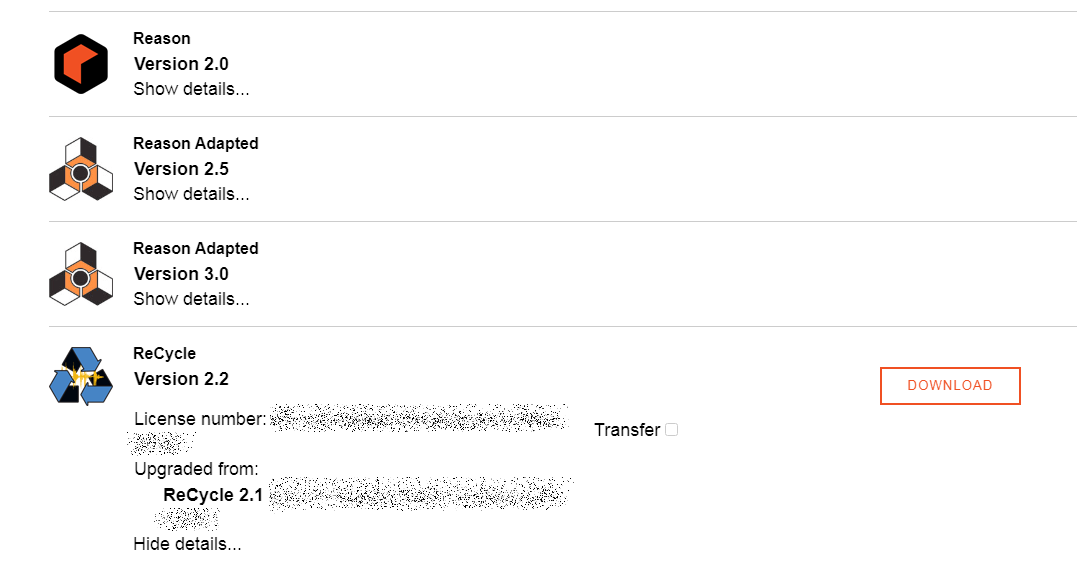Click the Reason Adapted title above Version 3.0
This screenshot has width=1077, height=572.
(x=196, y=249)
